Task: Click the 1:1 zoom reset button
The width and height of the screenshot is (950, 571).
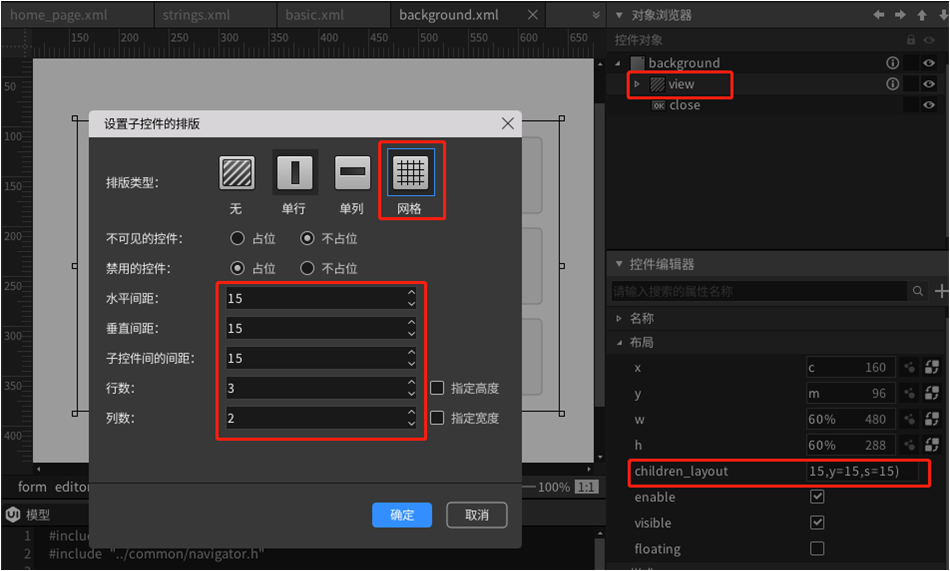Action: pyautogui.click(x=586, y=487)
